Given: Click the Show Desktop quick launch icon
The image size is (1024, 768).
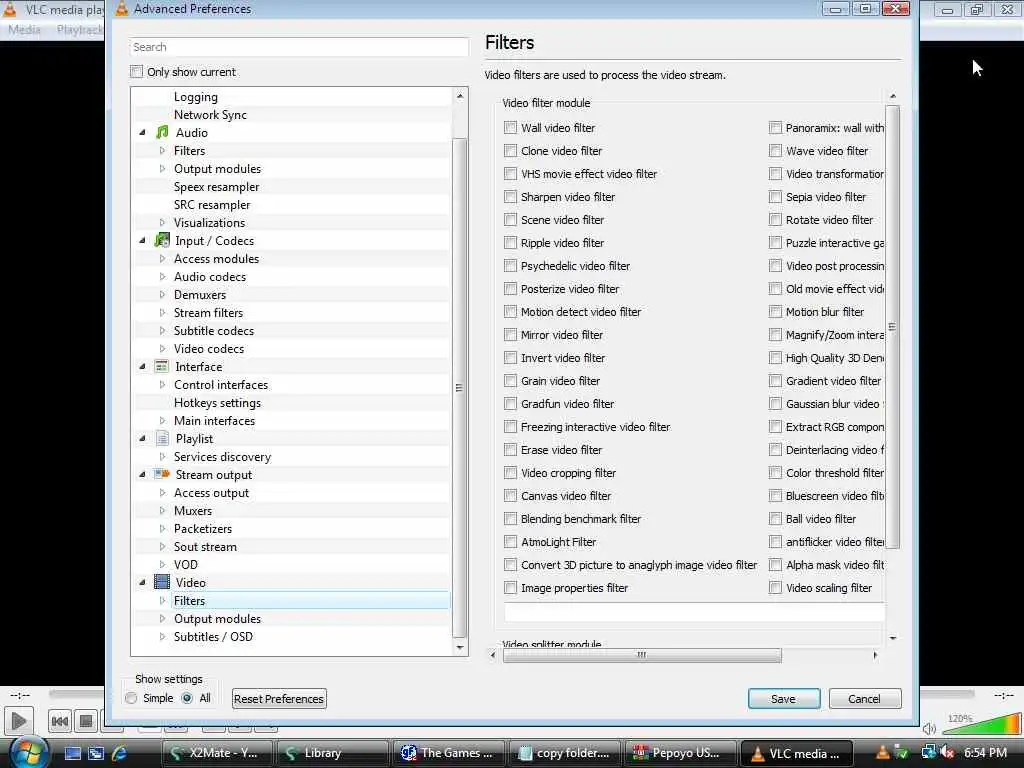Looking at the screenshot, I should tap(72, 753).
